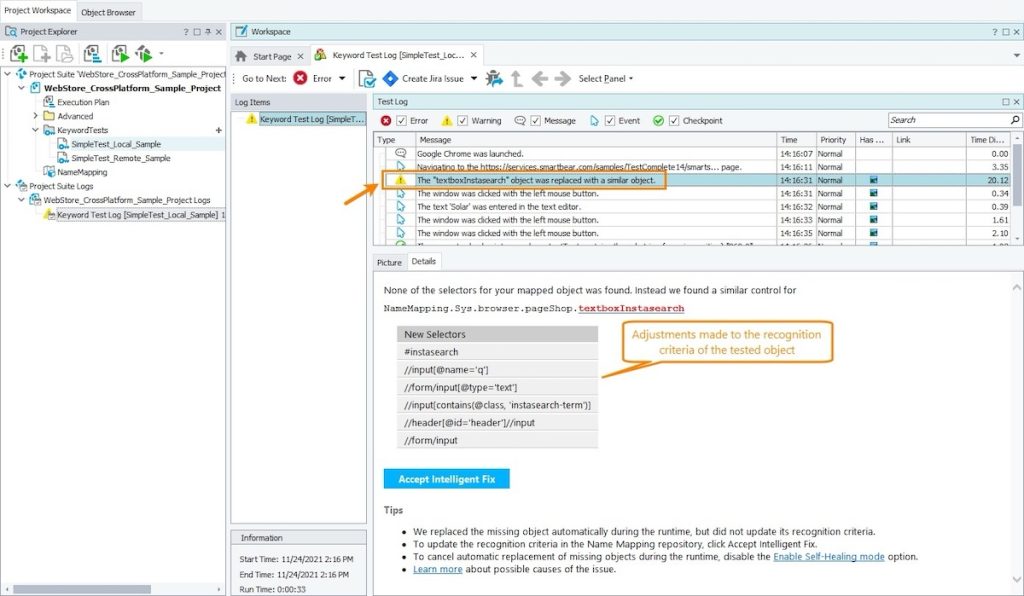1024x596 pixels.
Task: Open the Picture tab
Action: coord(389,262)
